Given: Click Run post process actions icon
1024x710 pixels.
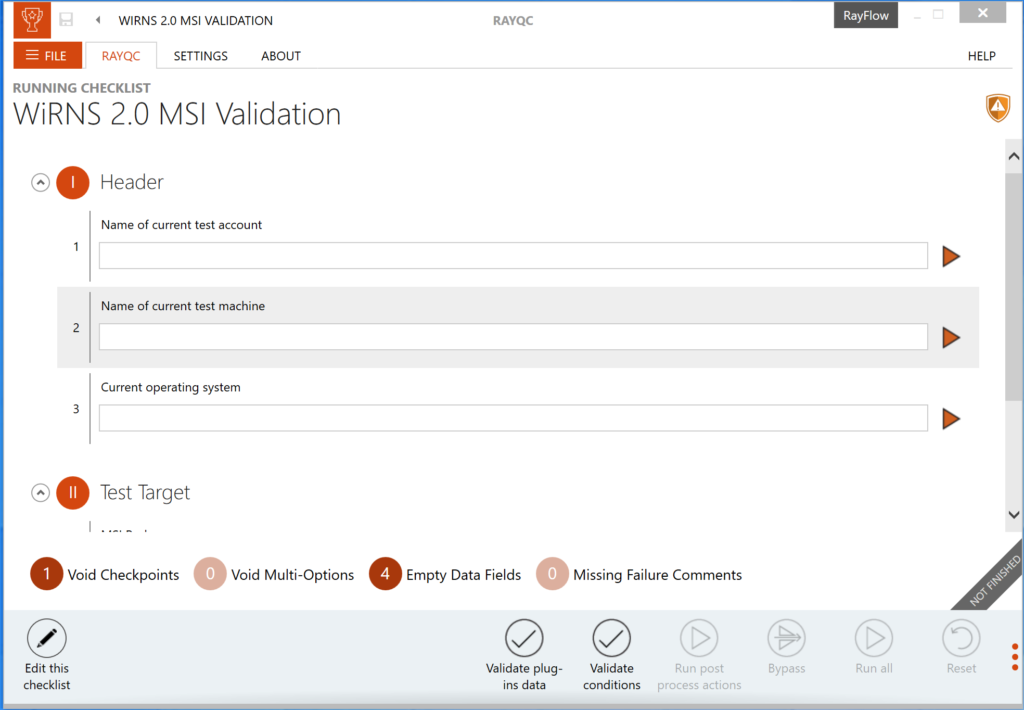Looking at the screenshot, I should pyautogui.click(x=699, y=638).
